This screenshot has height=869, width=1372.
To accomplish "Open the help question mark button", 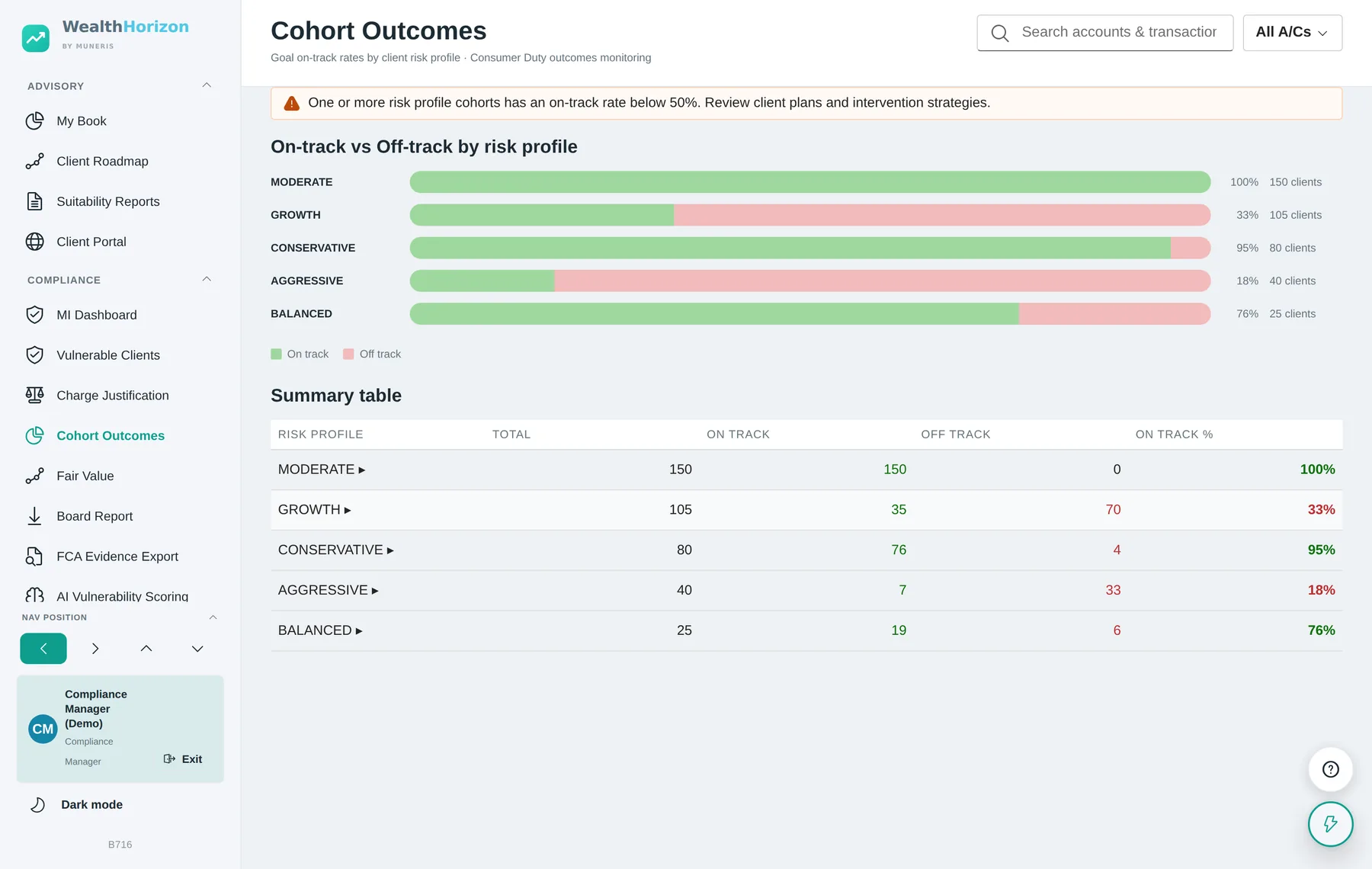I will pos(1330,769).
